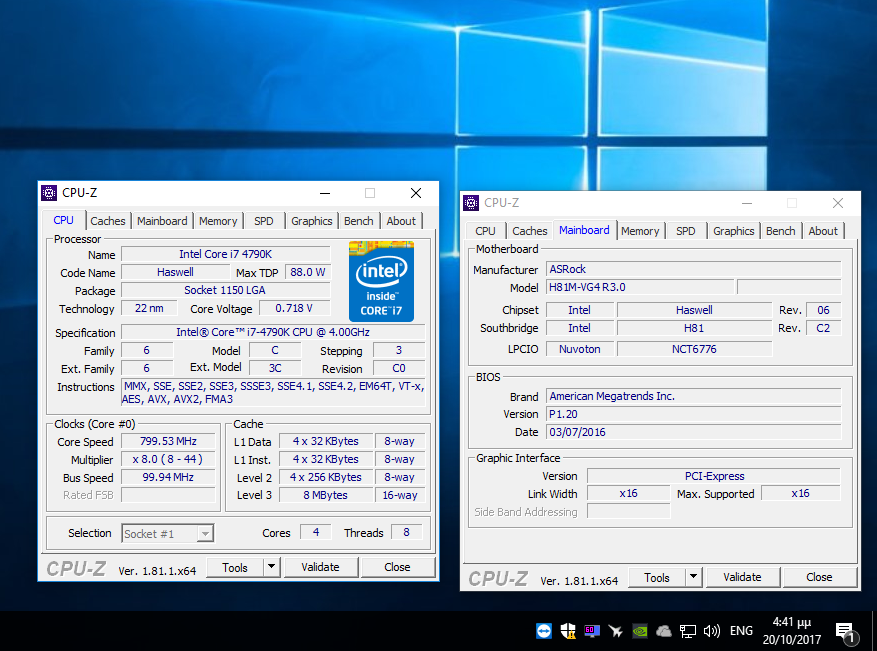Open Bench tab in left CPU-Z window
This screenshot has width=877, height=651.
359,221
